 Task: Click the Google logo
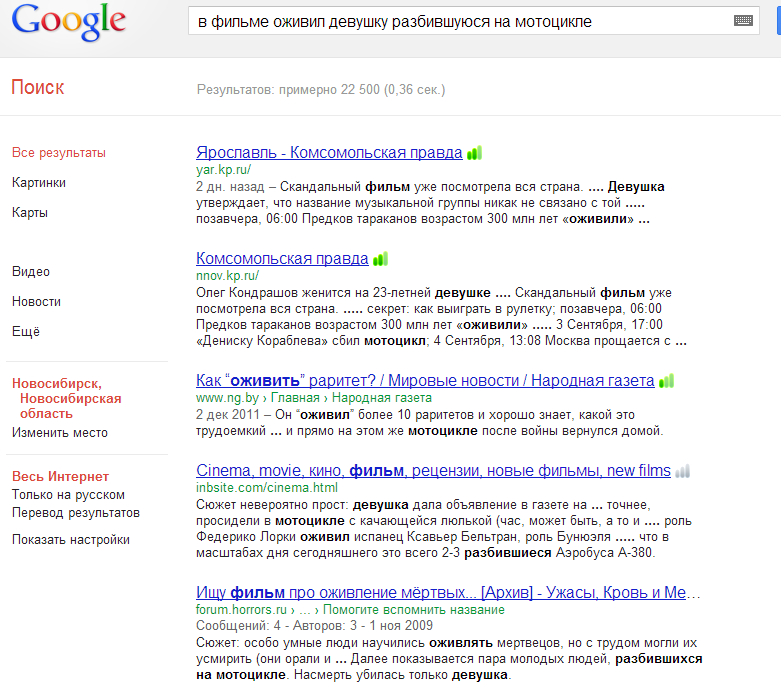(69, 22)
